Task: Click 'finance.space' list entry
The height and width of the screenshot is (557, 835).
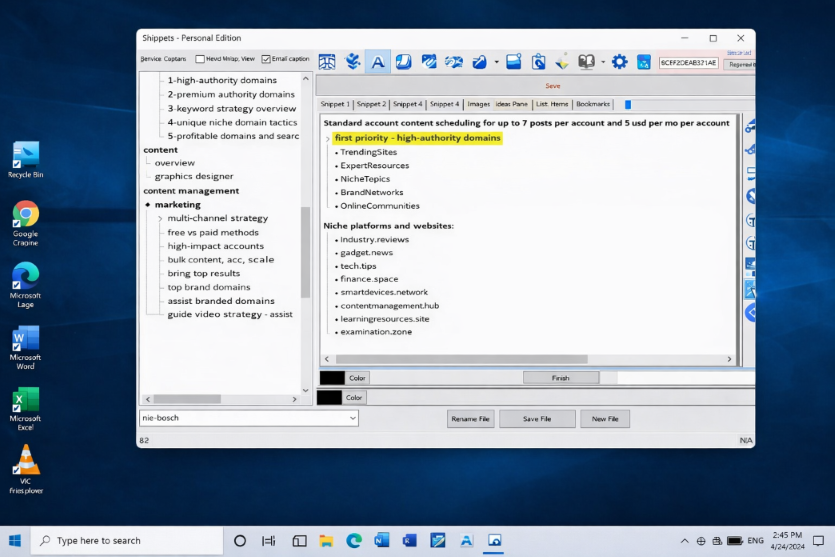Action: point(369,279)
